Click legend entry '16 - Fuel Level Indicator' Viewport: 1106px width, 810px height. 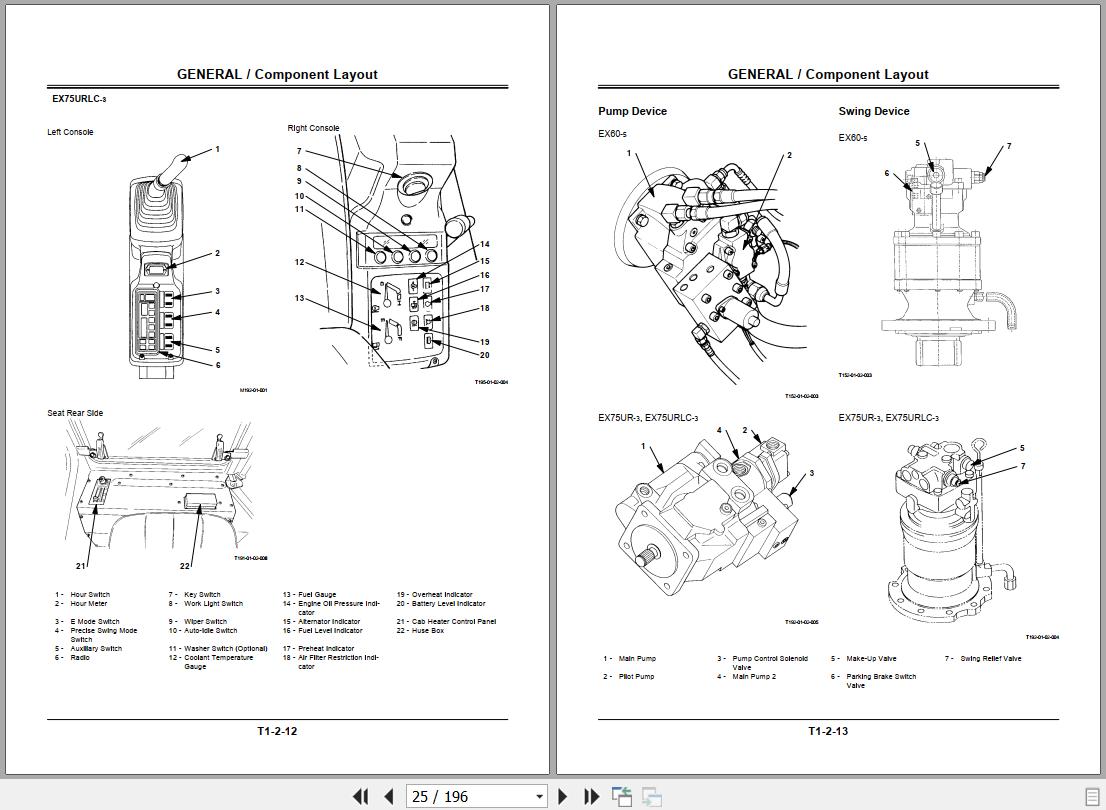pos(323,631)
